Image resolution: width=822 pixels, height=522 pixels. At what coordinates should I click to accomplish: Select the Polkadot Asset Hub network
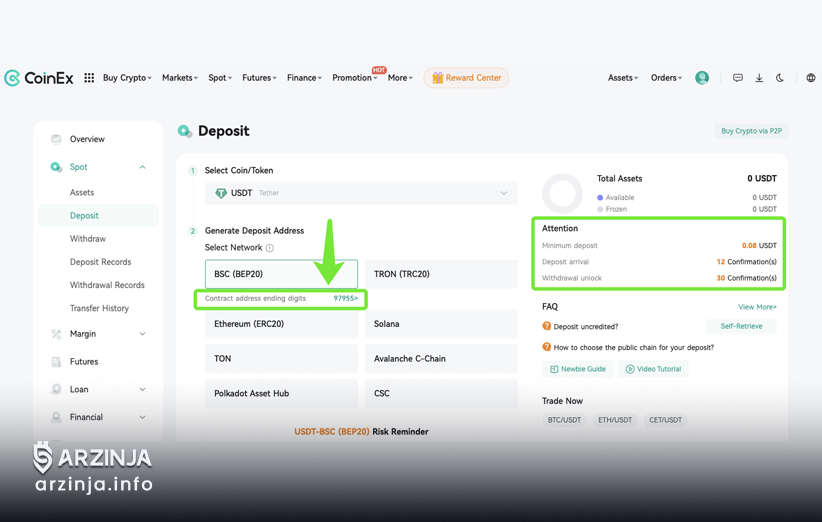point(282,393)
